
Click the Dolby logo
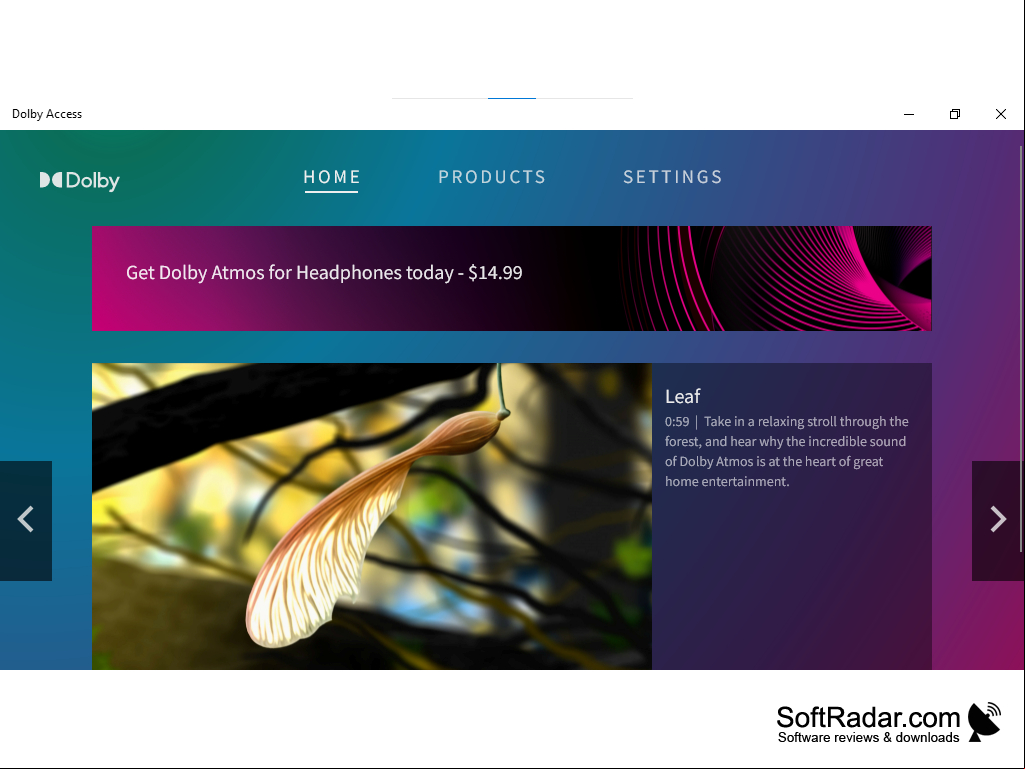tap(80, 180)
